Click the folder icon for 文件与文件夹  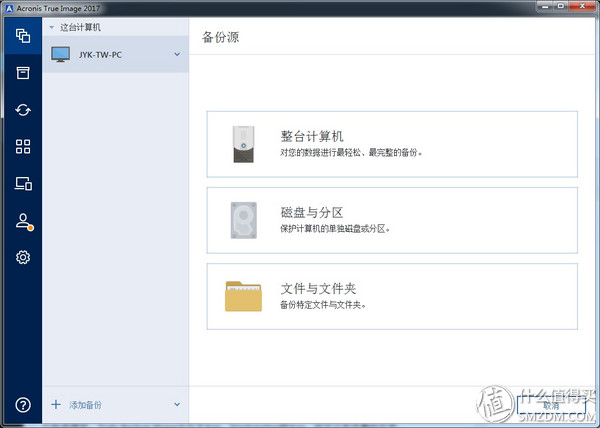pyautogui.click(x=243, y=296)
